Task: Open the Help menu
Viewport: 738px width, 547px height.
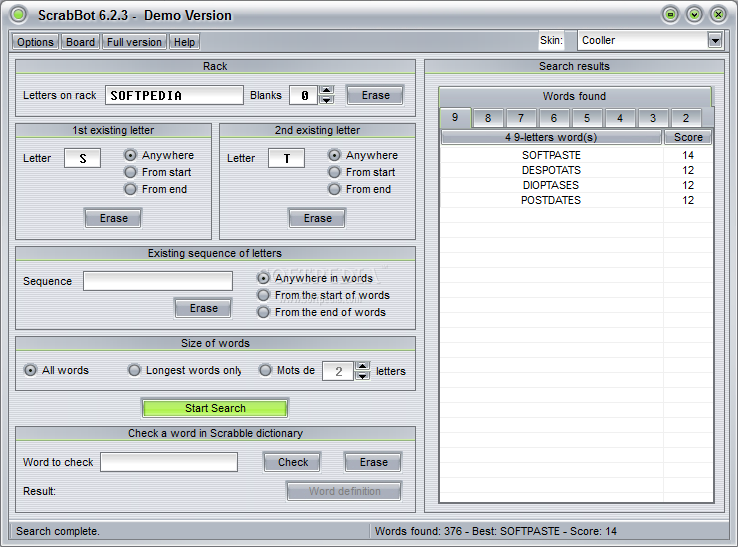Action: 184,42
